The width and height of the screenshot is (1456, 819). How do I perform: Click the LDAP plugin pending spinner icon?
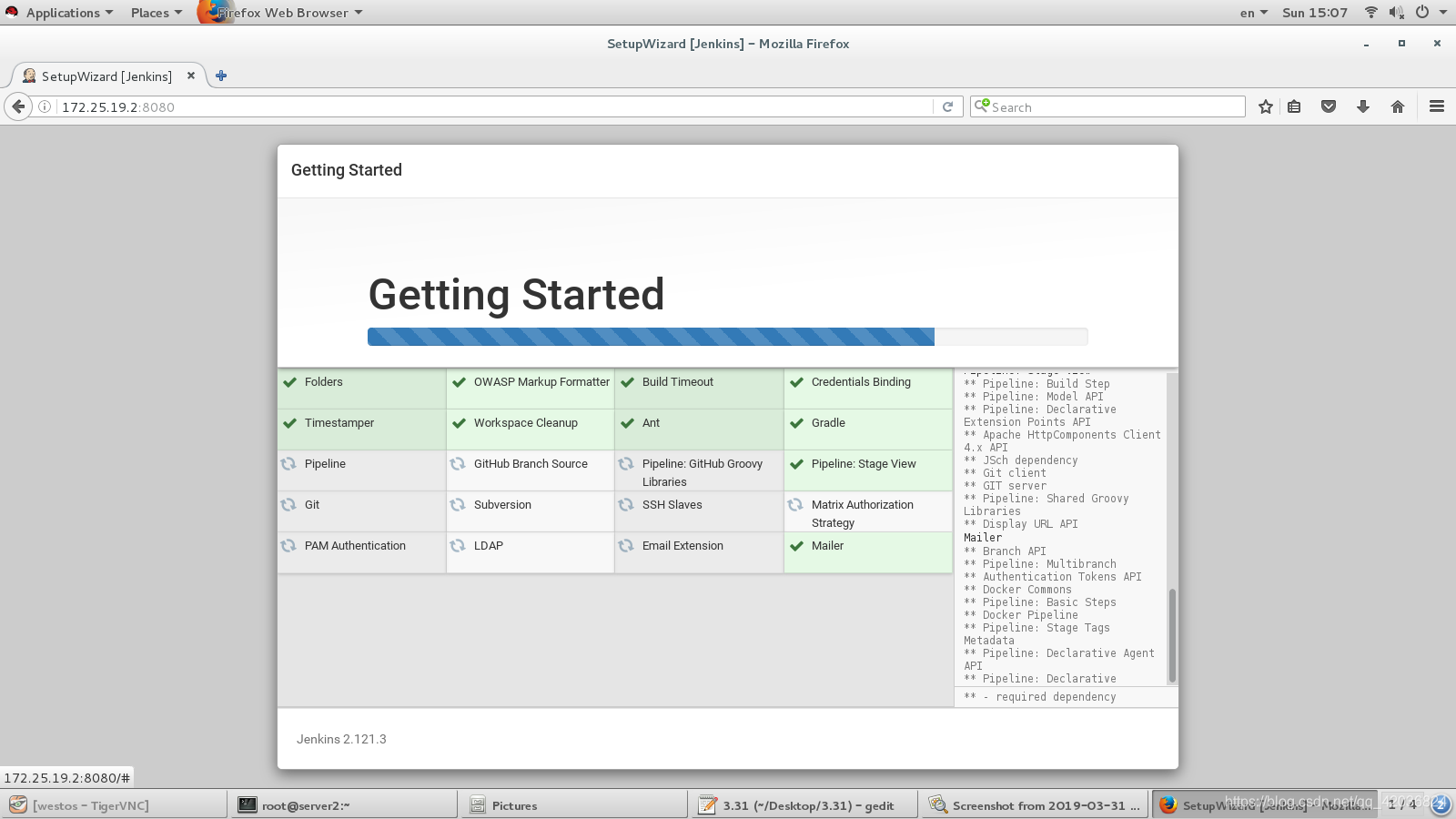458,546
